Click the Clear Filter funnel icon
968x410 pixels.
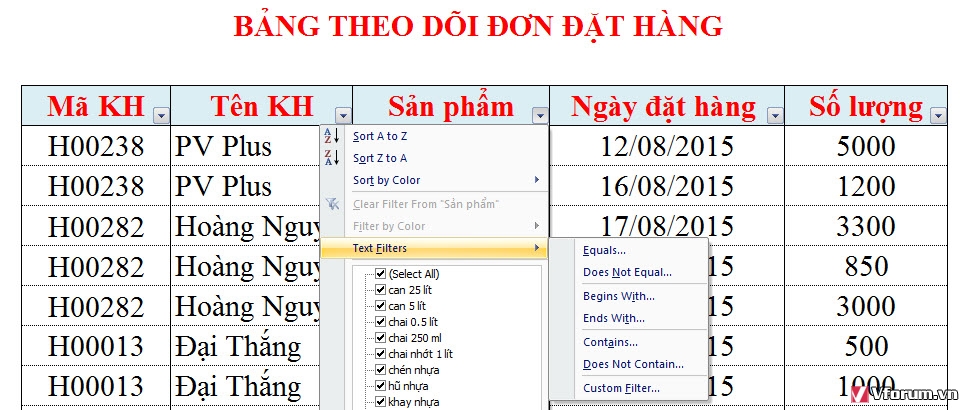[332, 204]
